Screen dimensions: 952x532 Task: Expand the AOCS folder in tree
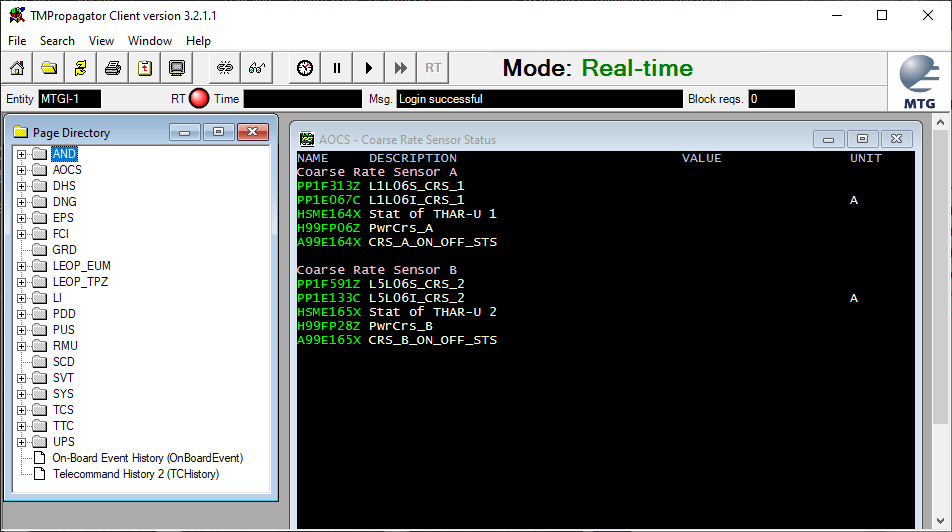point(22,170)
